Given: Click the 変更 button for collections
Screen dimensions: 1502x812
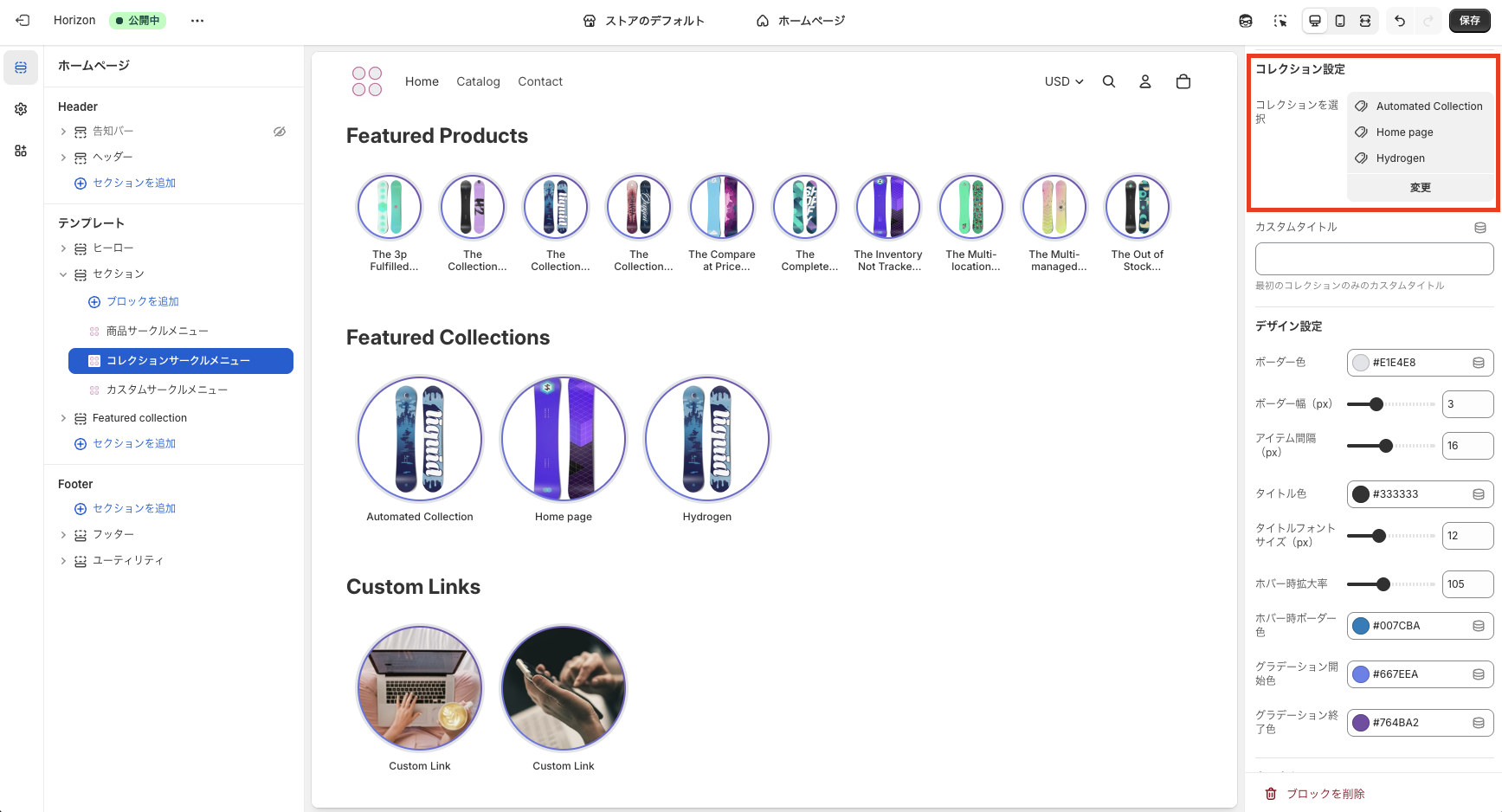Looking at the screenshot, I should 1420,188.
